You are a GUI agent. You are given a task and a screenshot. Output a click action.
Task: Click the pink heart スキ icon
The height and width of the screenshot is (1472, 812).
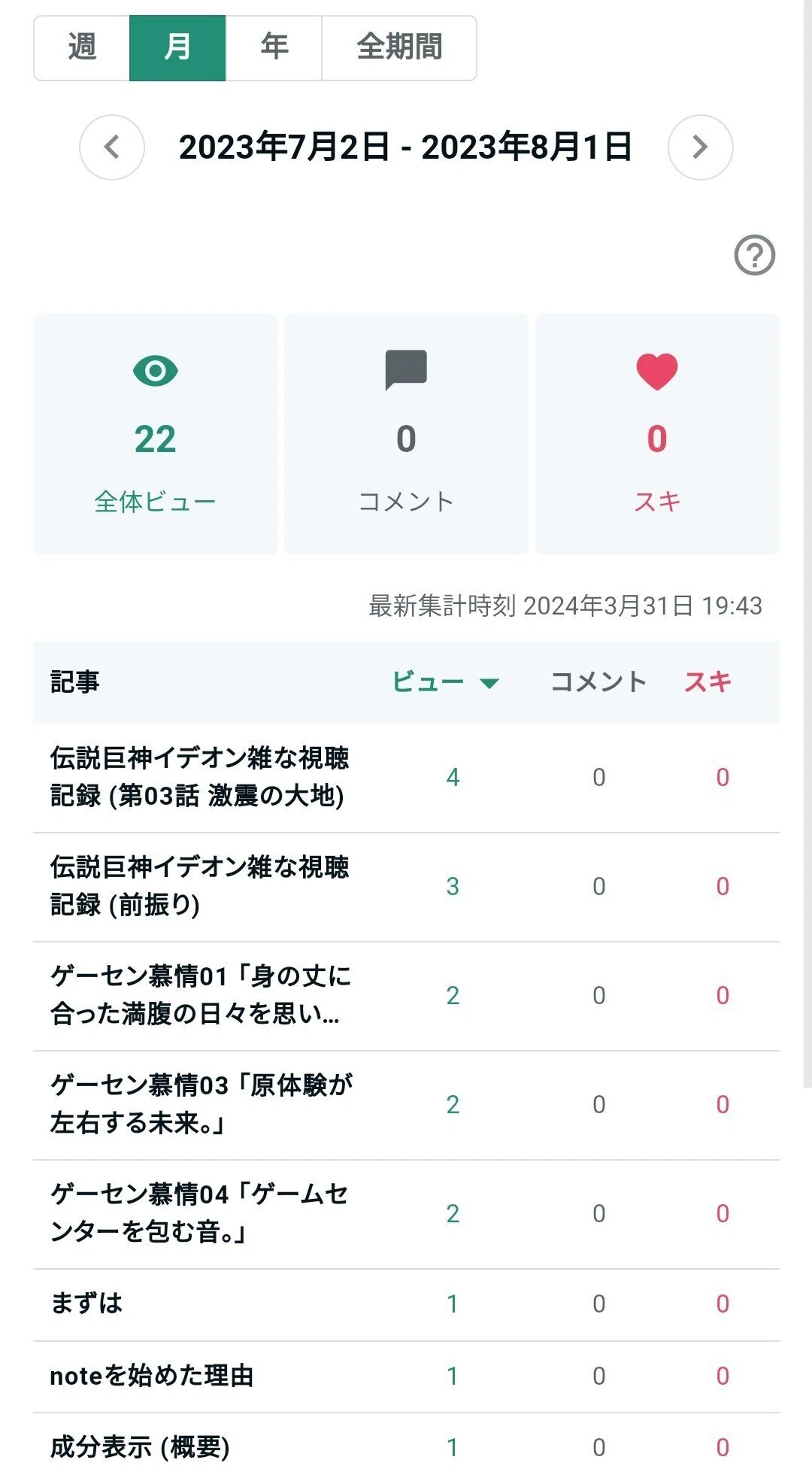click(657, 372)
